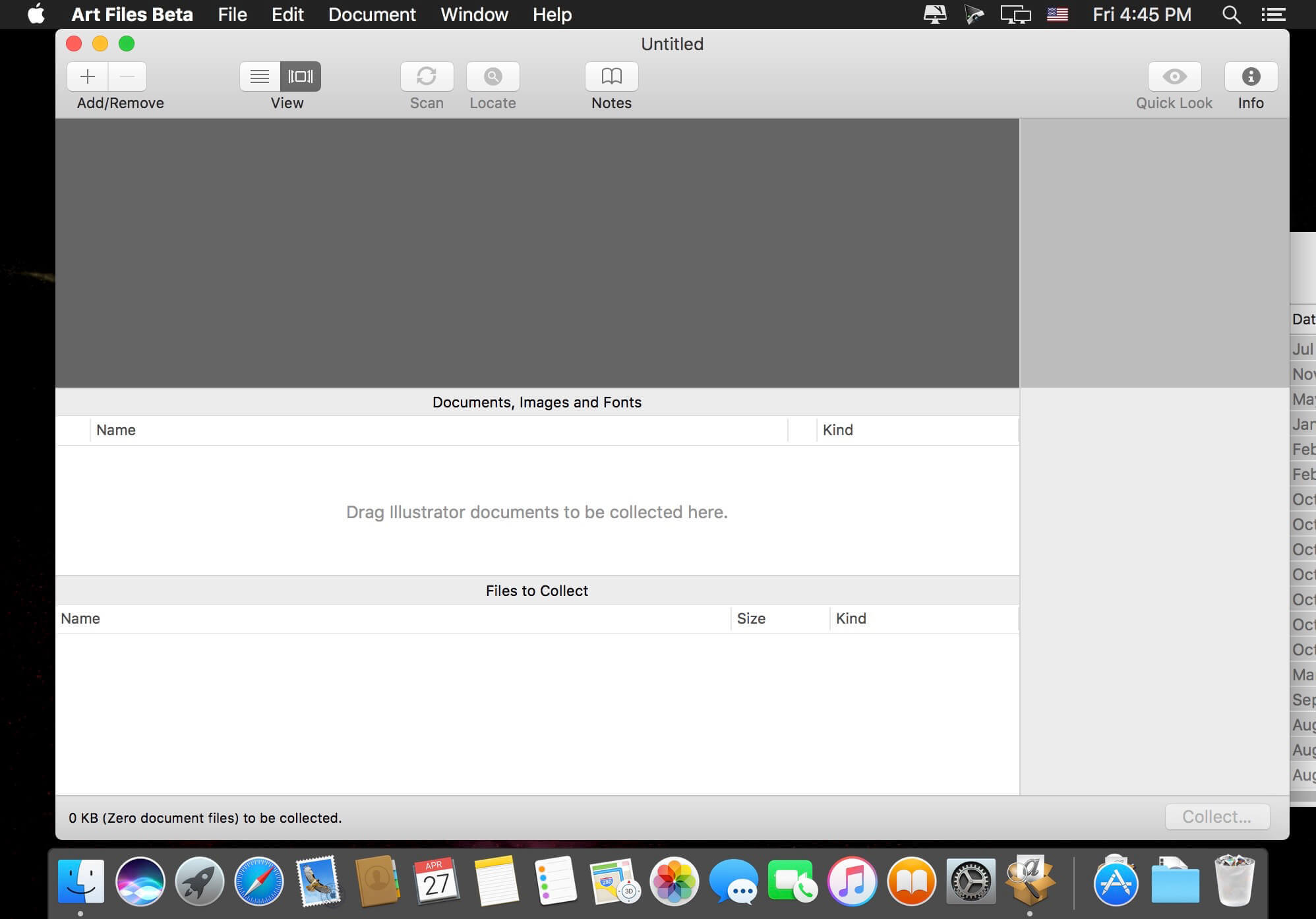Open the Window menu
The width and height of the screenshot is (1316, 919).
[x=474, y=15]
